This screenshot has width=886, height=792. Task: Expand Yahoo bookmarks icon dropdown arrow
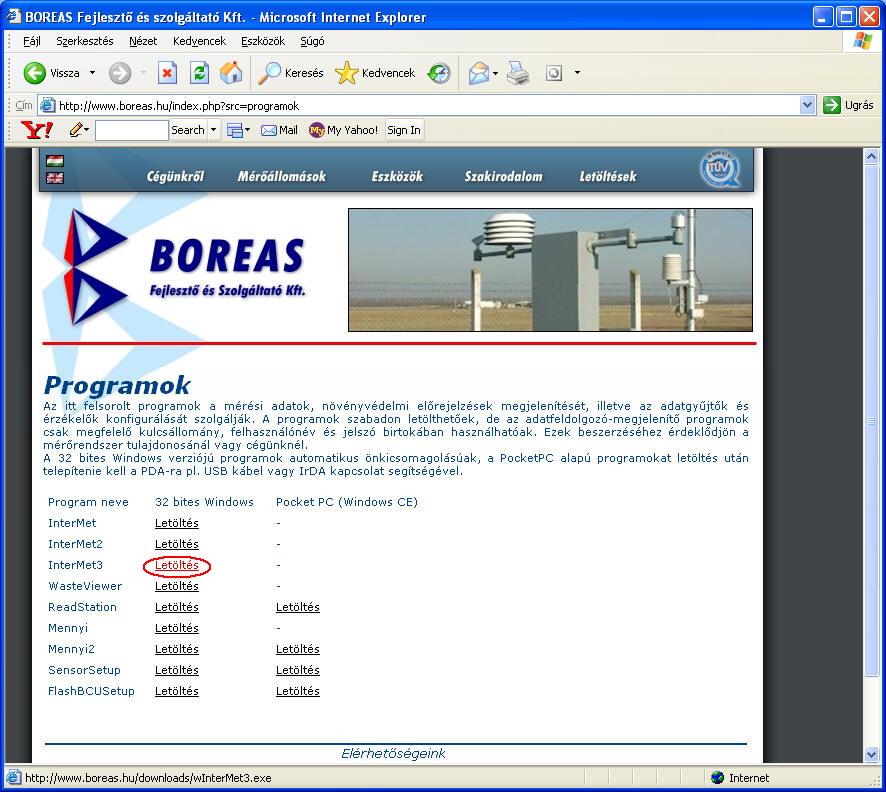click(x=247, y=130)
